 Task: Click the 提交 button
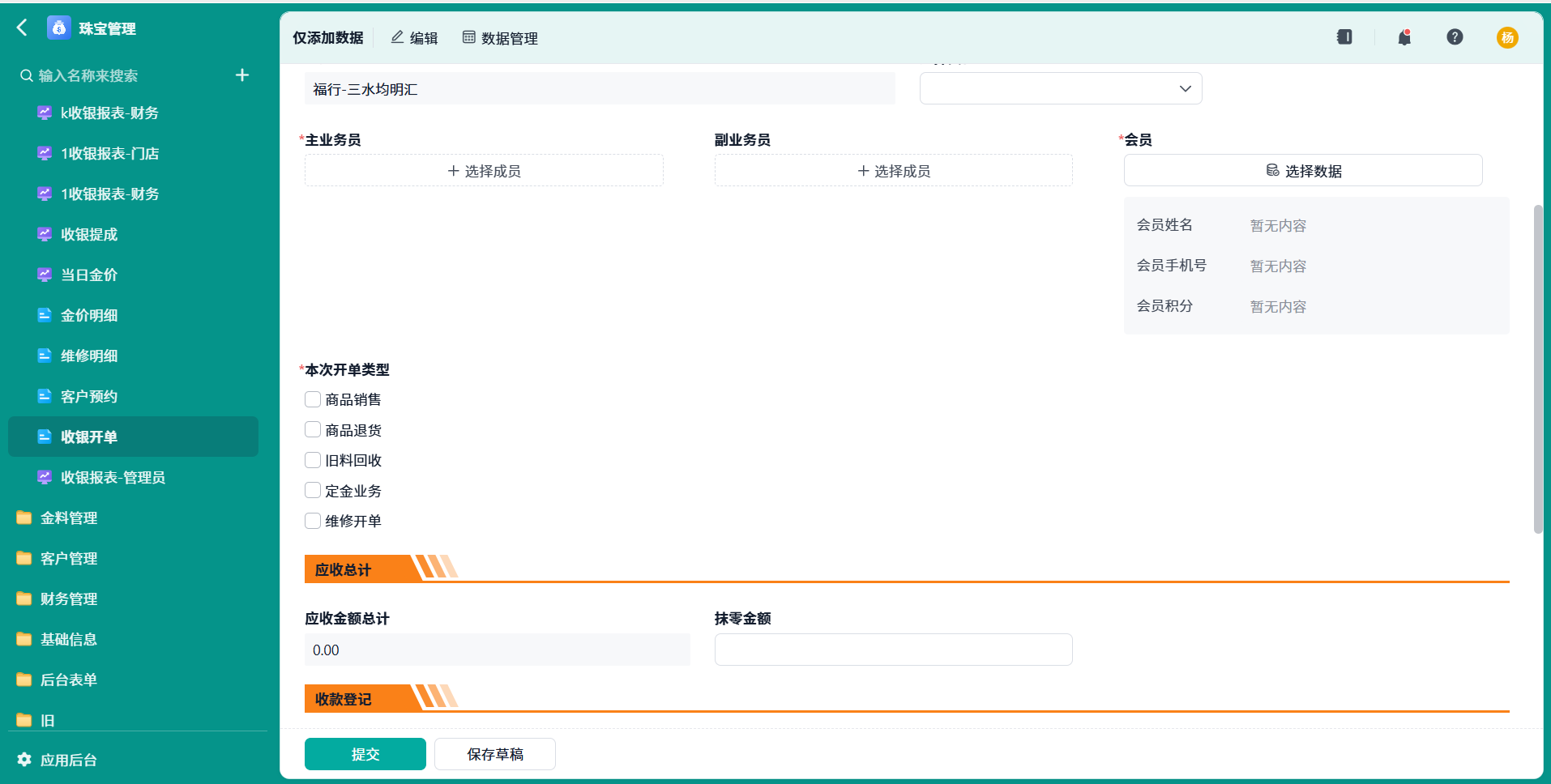365,754
